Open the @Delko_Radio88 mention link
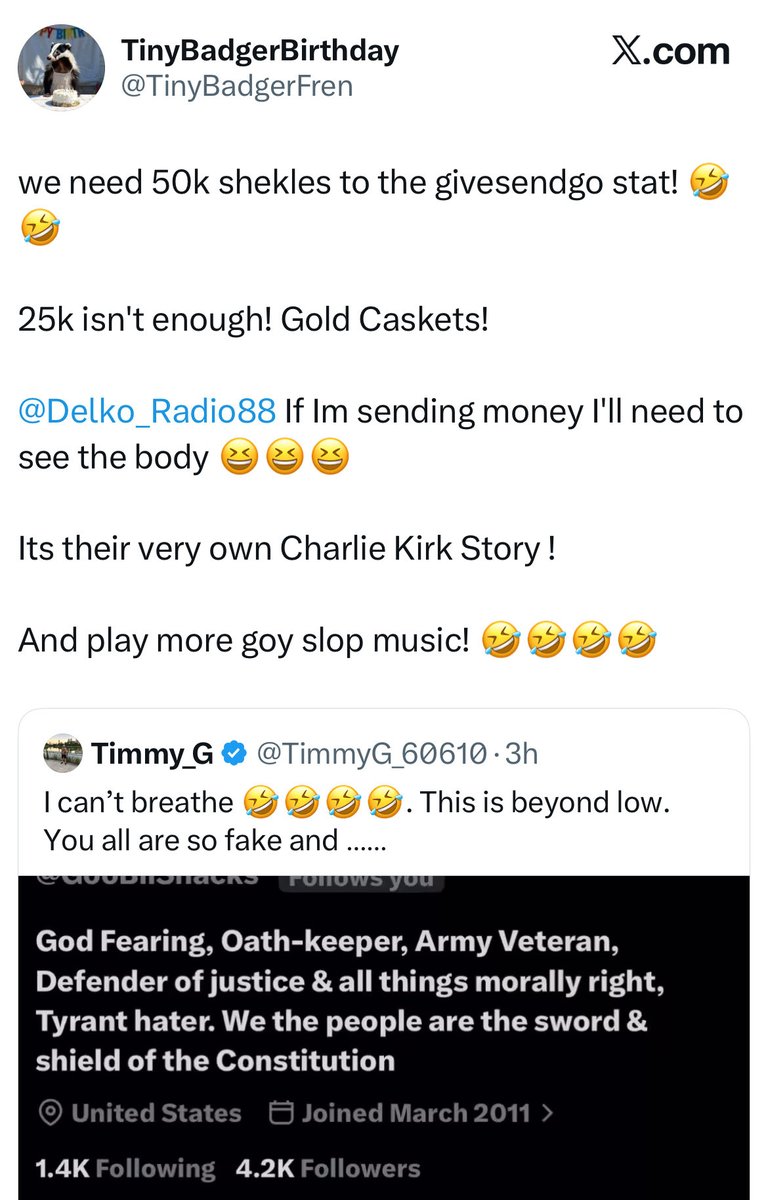 click(x=147, y=411)
